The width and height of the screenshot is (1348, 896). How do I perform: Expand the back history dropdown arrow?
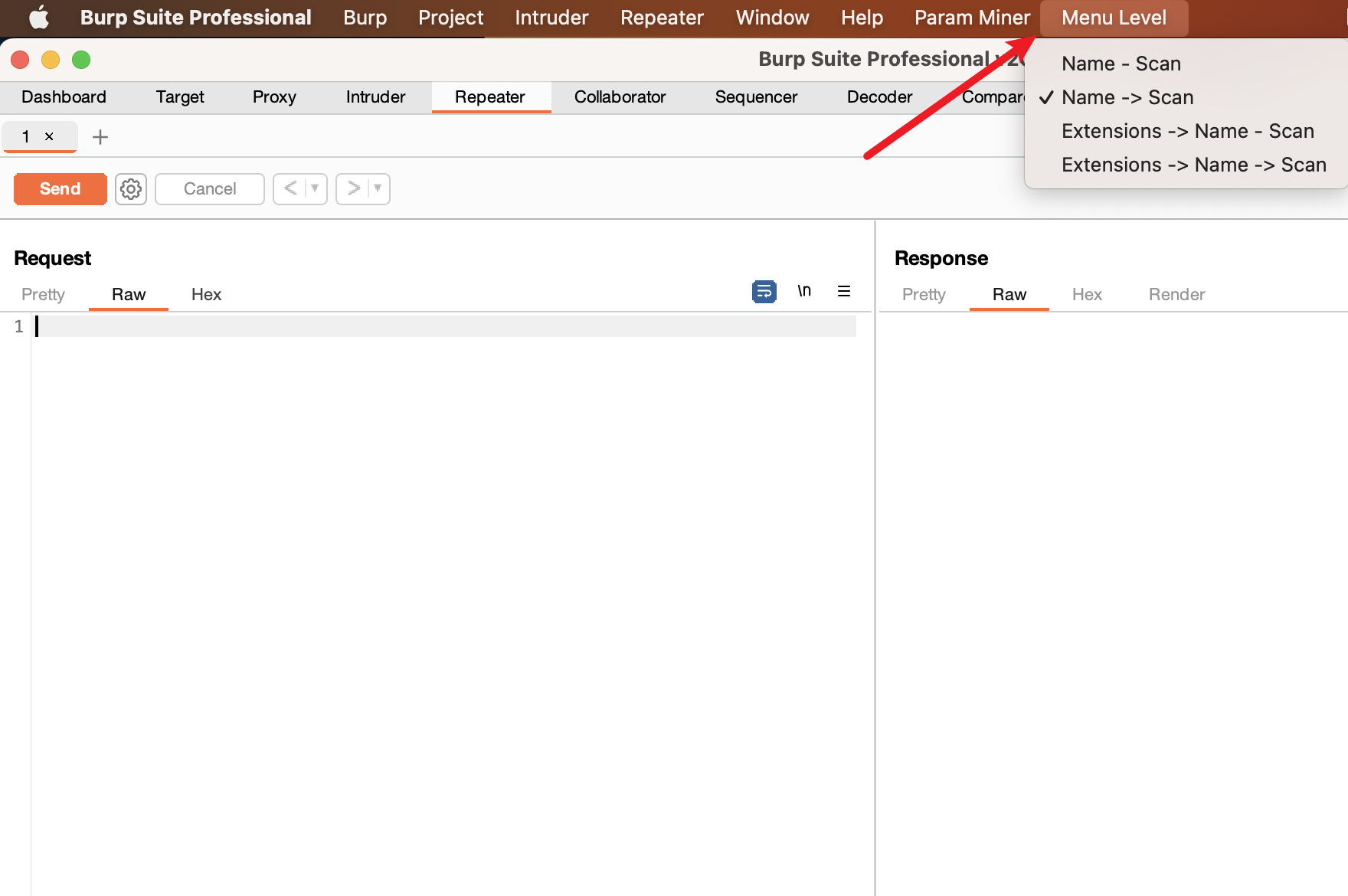(x=315, y=188)
